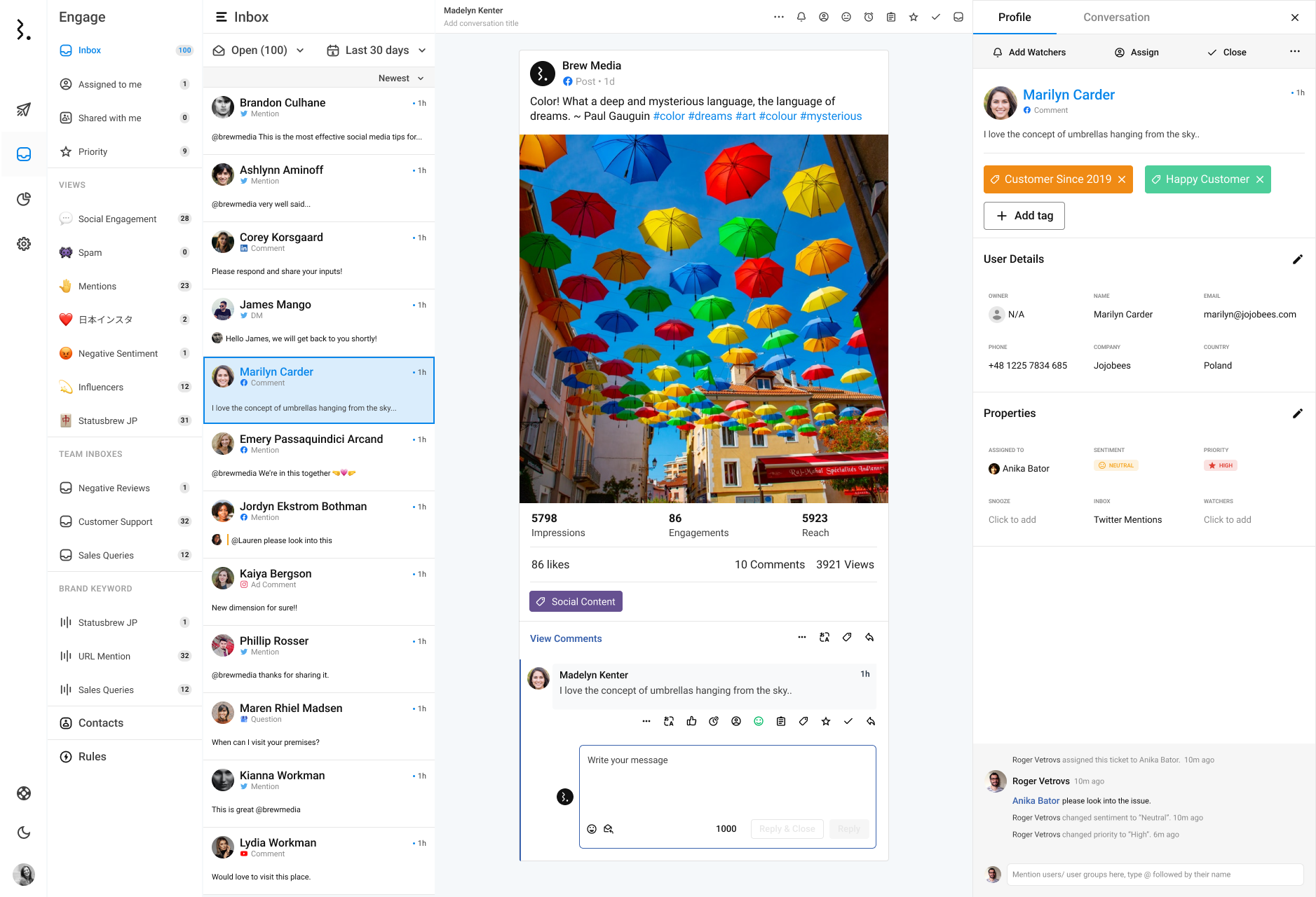1316x897 pixels.
Task: Open the settings gear in left rail
Action: [x=24, y=244]
